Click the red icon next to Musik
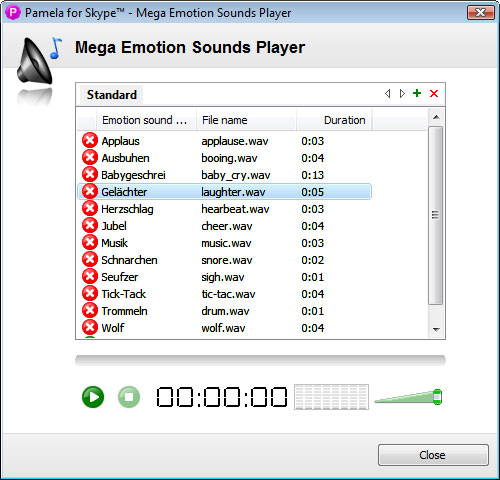The image size is (500, 480). [90, 242]
